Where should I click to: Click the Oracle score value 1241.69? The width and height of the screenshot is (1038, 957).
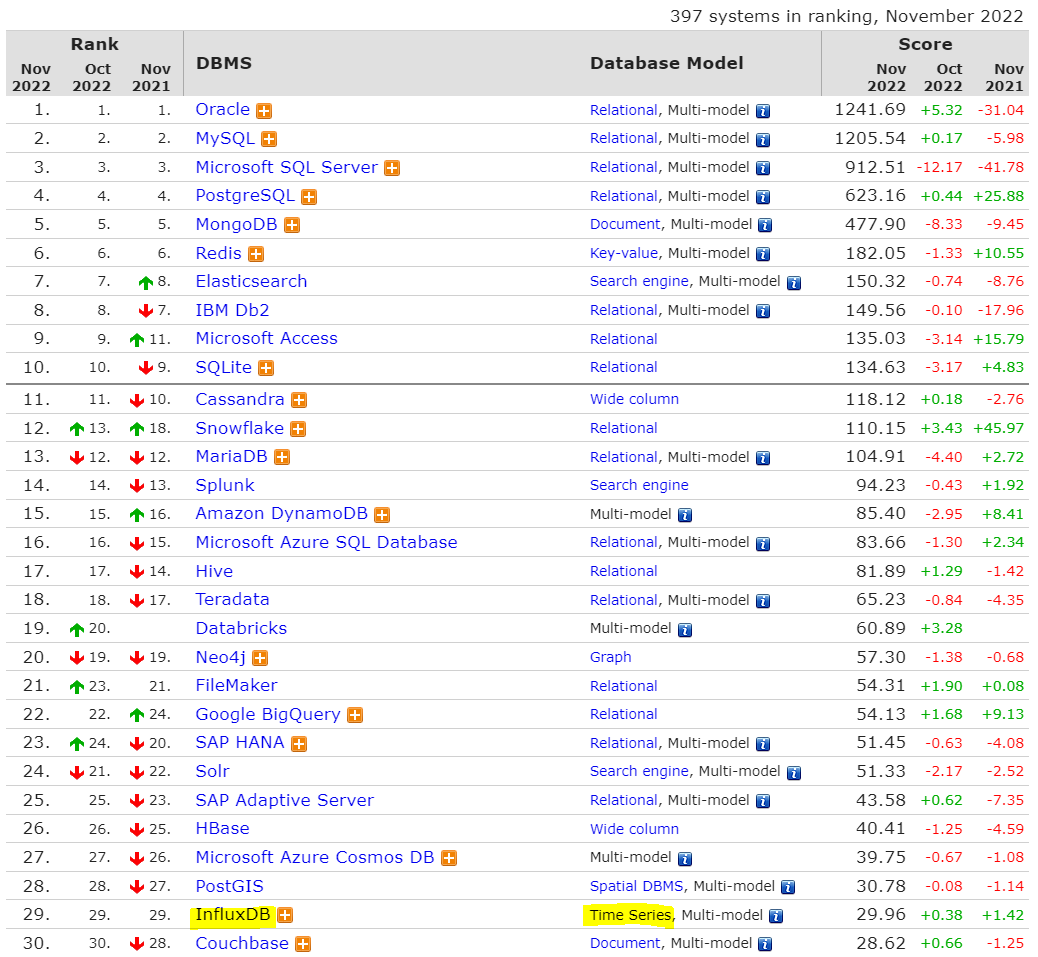pyautogui.click(x=870, y=110)
